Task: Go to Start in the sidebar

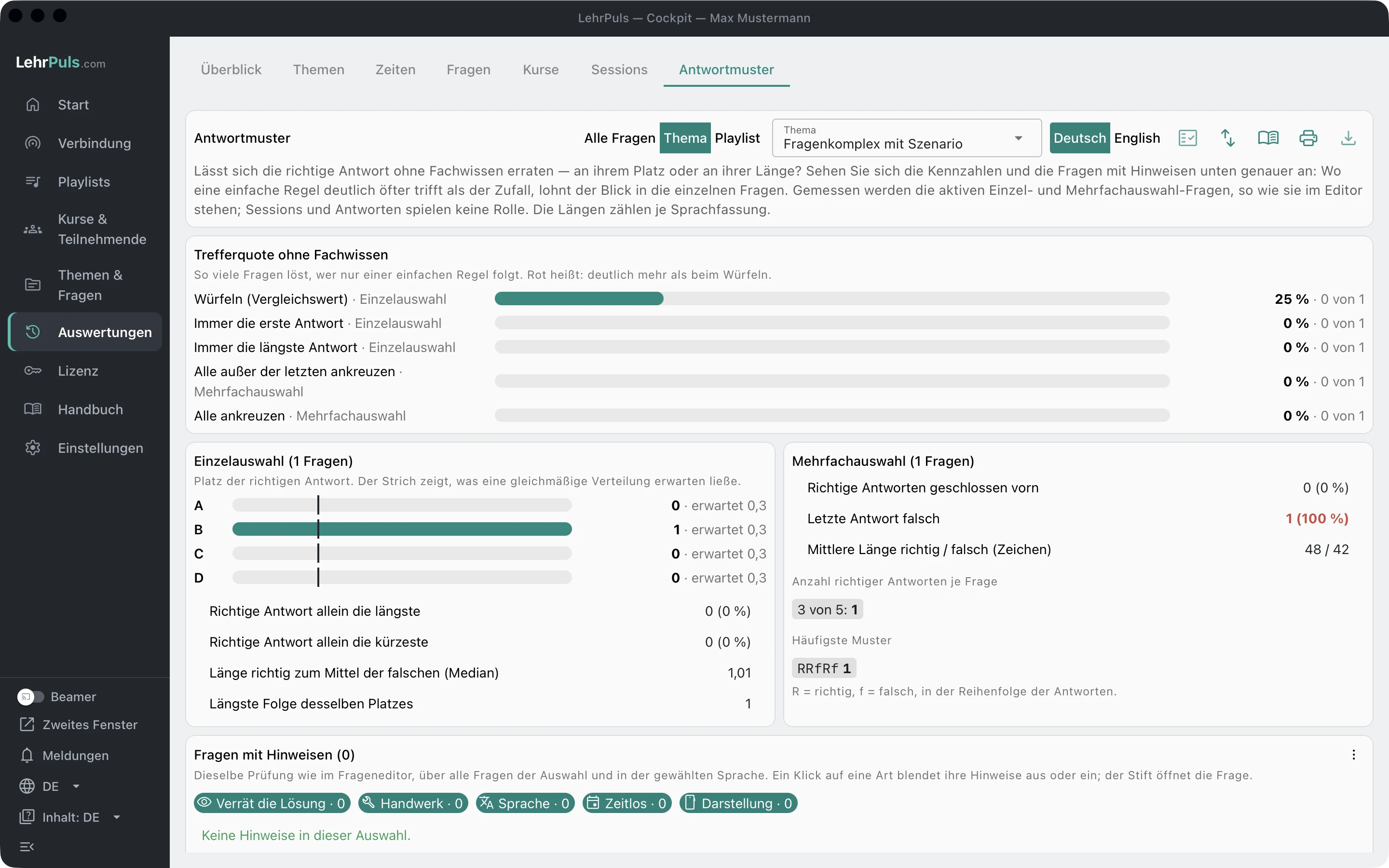Action: click(85, 105)
